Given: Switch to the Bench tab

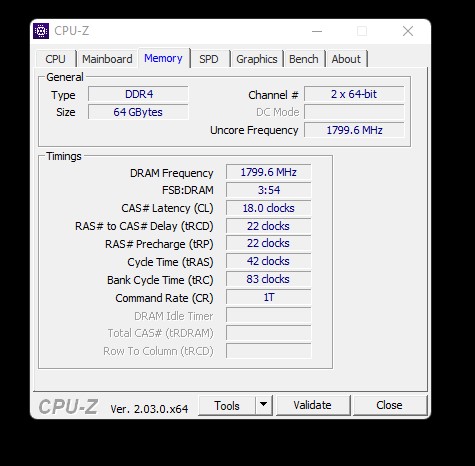Looking at the screenshot, I should click(304, 59).
